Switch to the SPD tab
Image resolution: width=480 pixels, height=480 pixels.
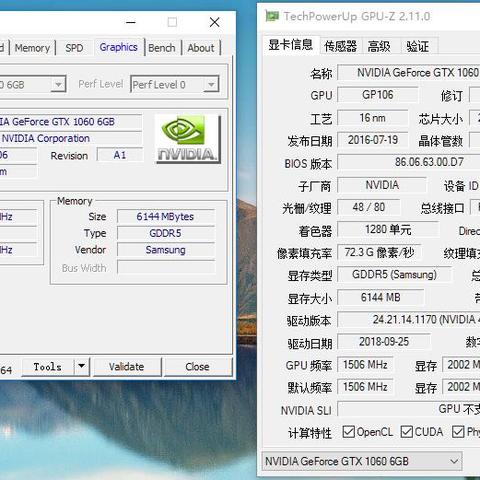coord(74,48)
